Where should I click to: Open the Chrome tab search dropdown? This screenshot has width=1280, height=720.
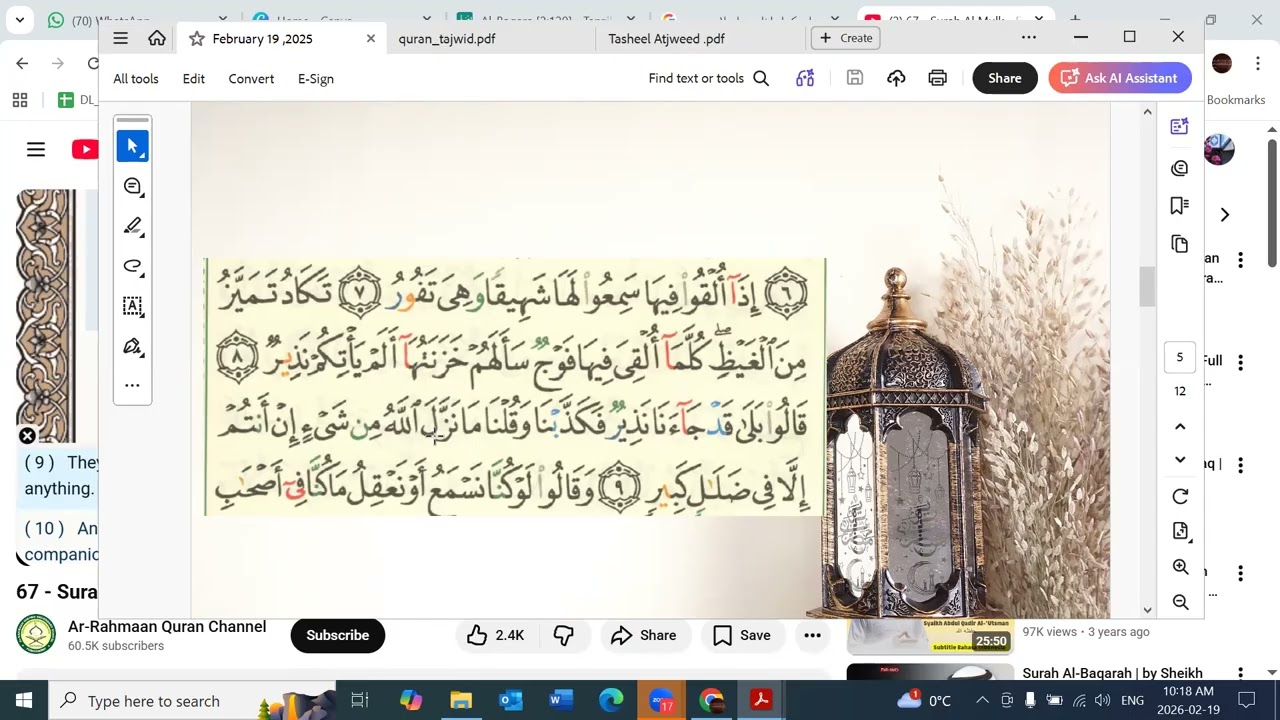click(x=19, y=19)
